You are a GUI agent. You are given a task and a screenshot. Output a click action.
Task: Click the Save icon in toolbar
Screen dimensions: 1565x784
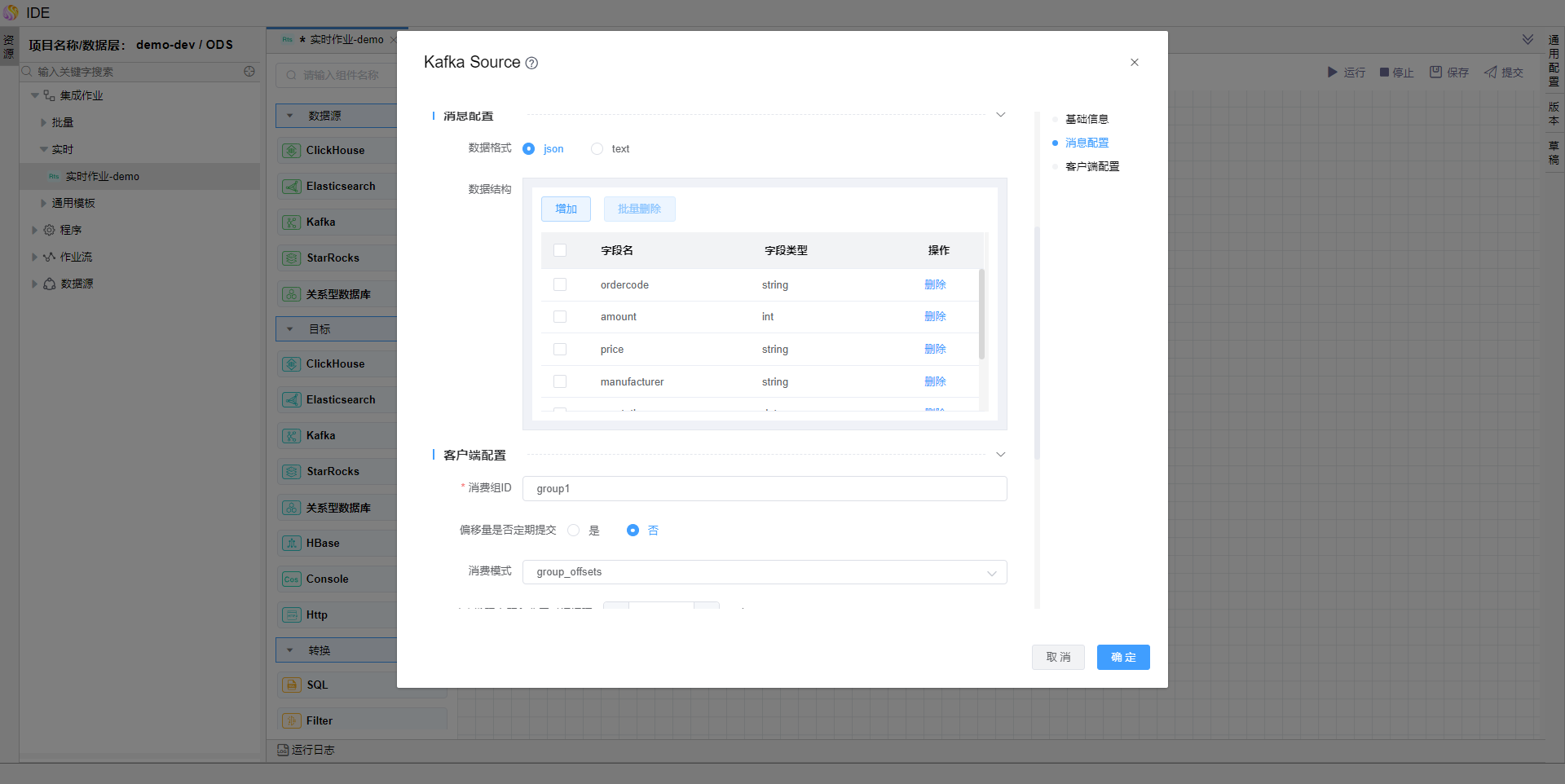[1435, 73]
